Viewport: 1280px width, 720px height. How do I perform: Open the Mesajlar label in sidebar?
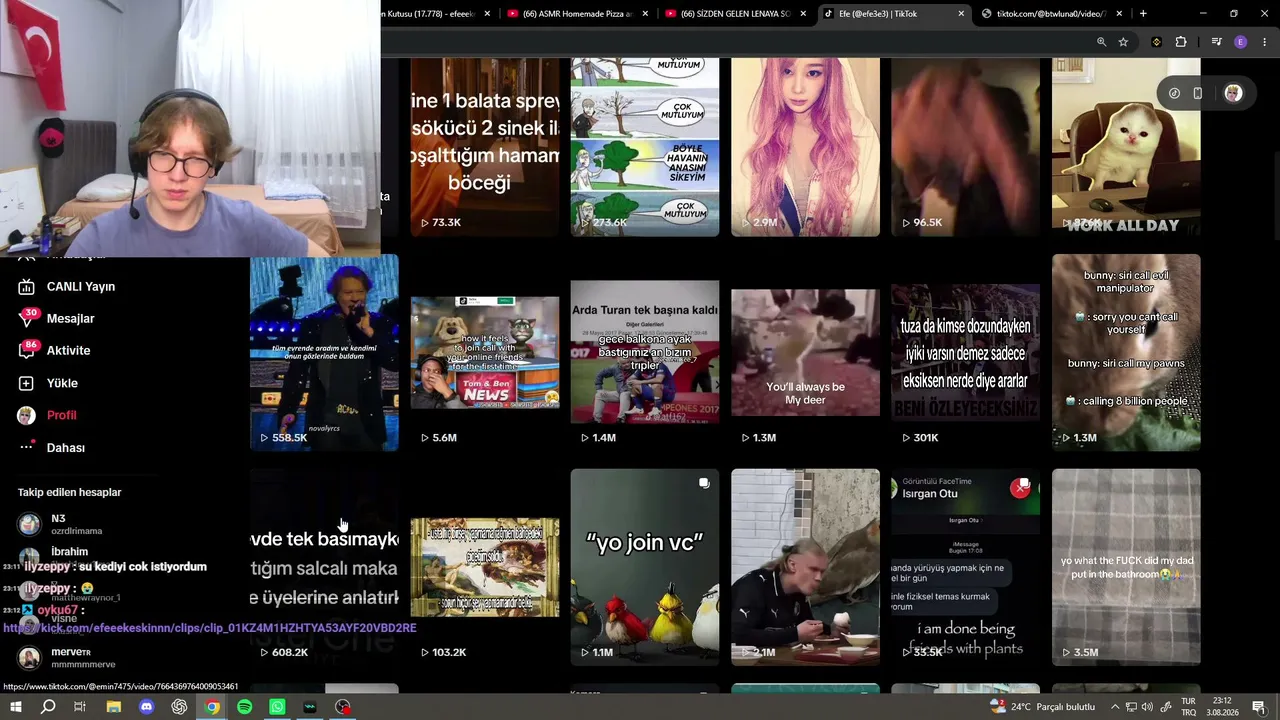tap(70, 319)
